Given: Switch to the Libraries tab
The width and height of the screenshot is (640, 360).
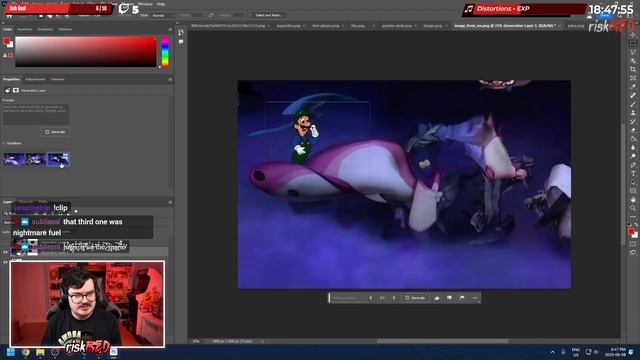Looking at the screenshot, I should click(x=58, y=79).
